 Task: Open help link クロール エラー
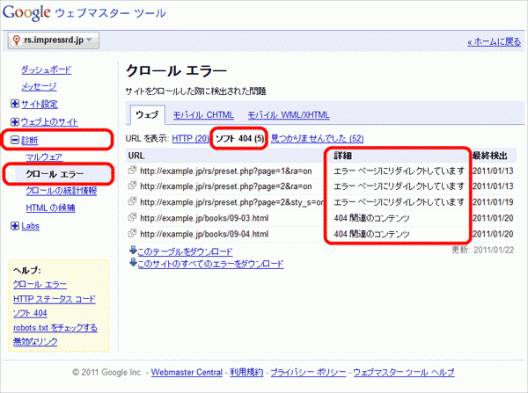pyautogui.click(x=40, y=285)
